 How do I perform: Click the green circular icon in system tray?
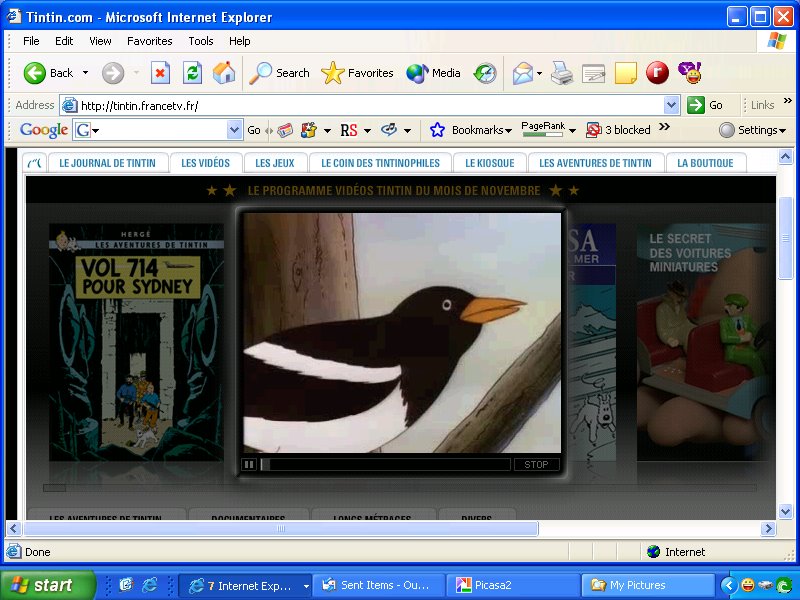point(783,585)
